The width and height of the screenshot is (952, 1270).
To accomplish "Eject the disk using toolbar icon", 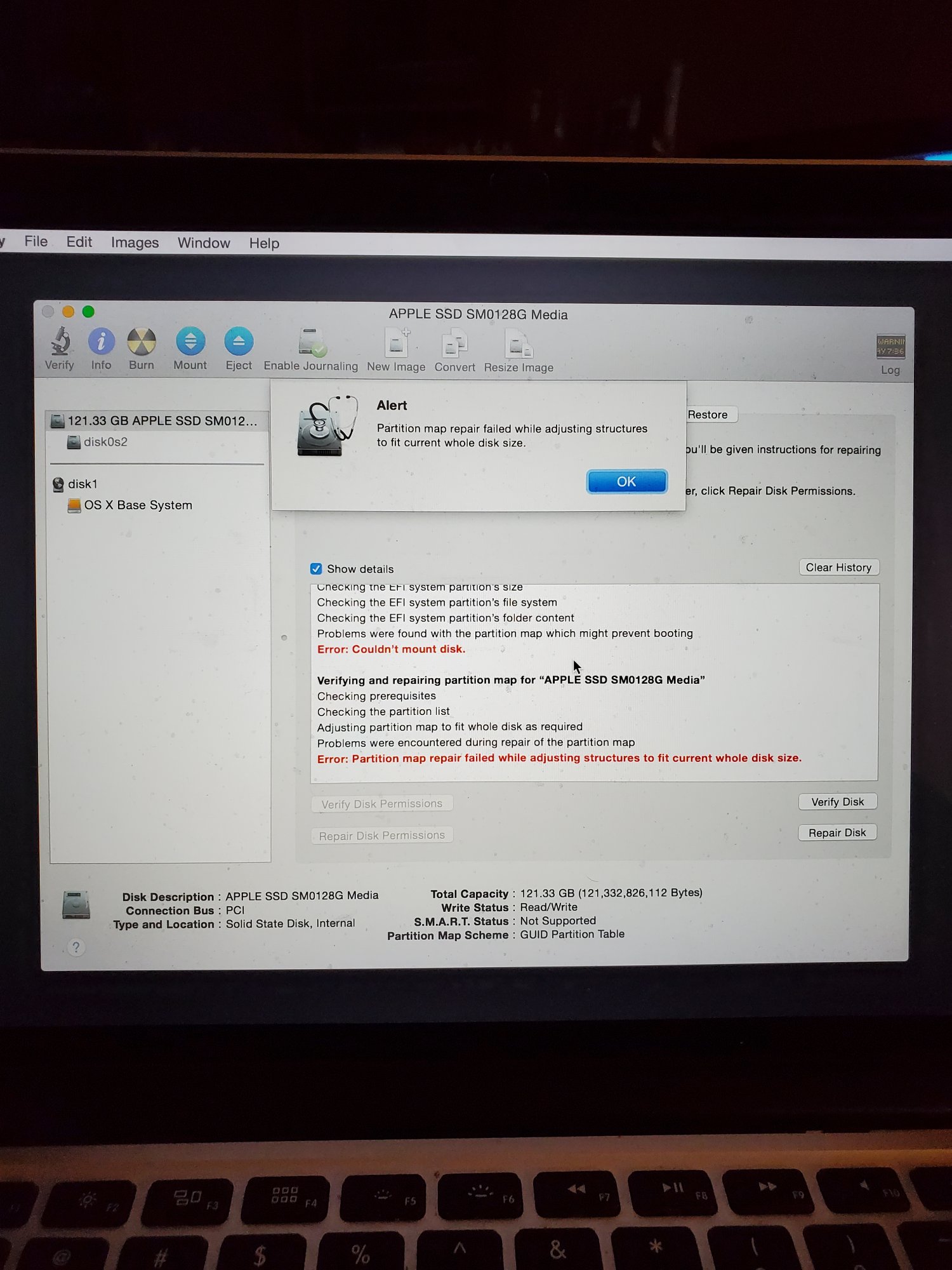I will point(239,342).
